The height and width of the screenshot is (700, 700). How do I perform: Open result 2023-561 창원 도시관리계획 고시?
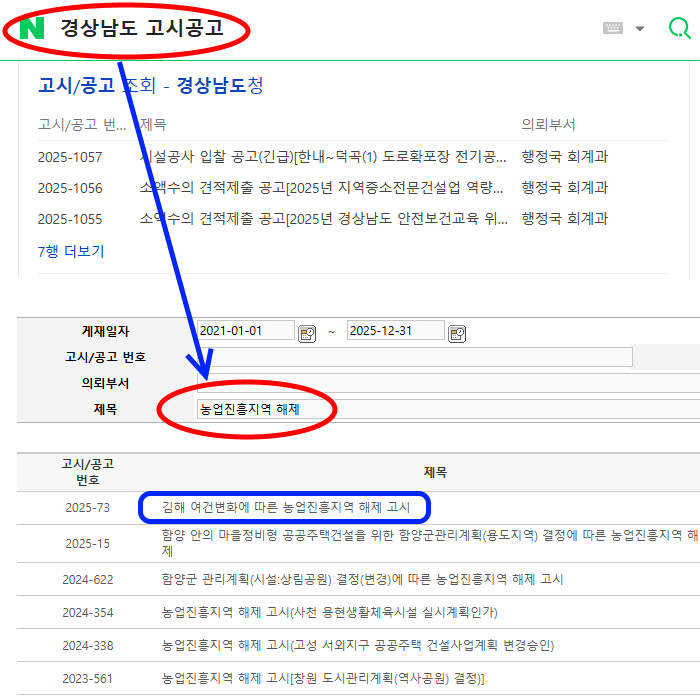click(323, 678)
